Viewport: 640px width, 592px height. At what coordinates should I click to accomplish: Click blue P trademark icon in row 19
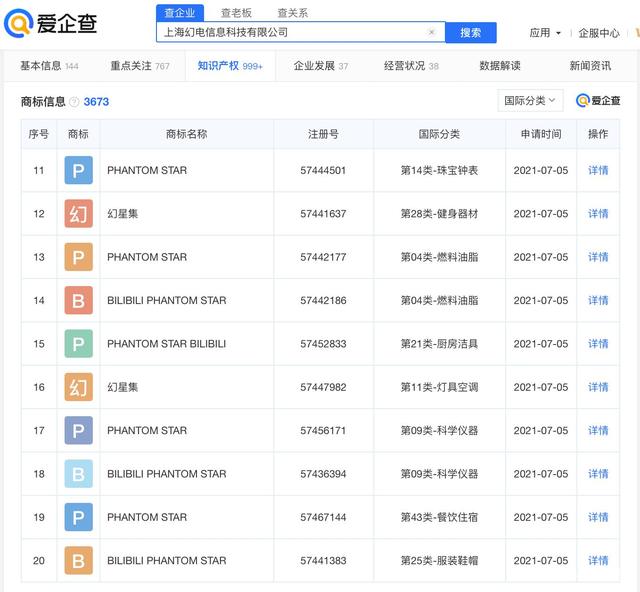(x=78, y=517)
